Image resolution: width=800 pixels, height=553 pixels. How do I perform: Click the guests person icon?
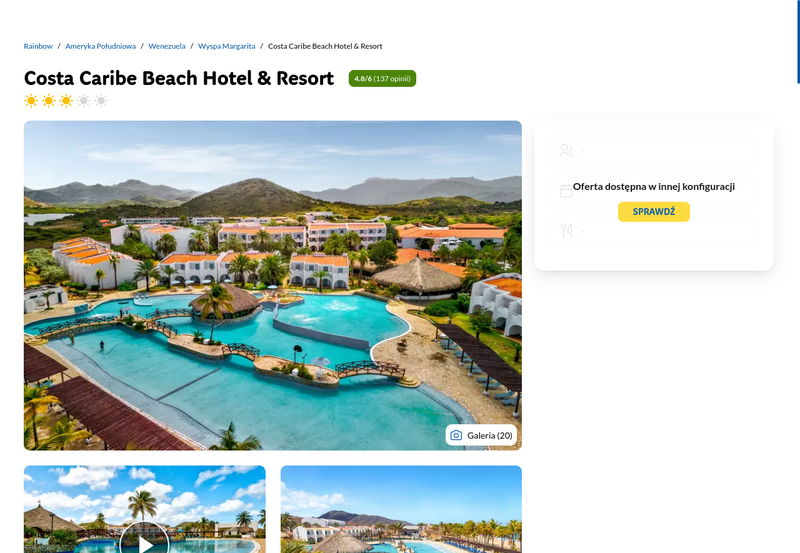566,150
